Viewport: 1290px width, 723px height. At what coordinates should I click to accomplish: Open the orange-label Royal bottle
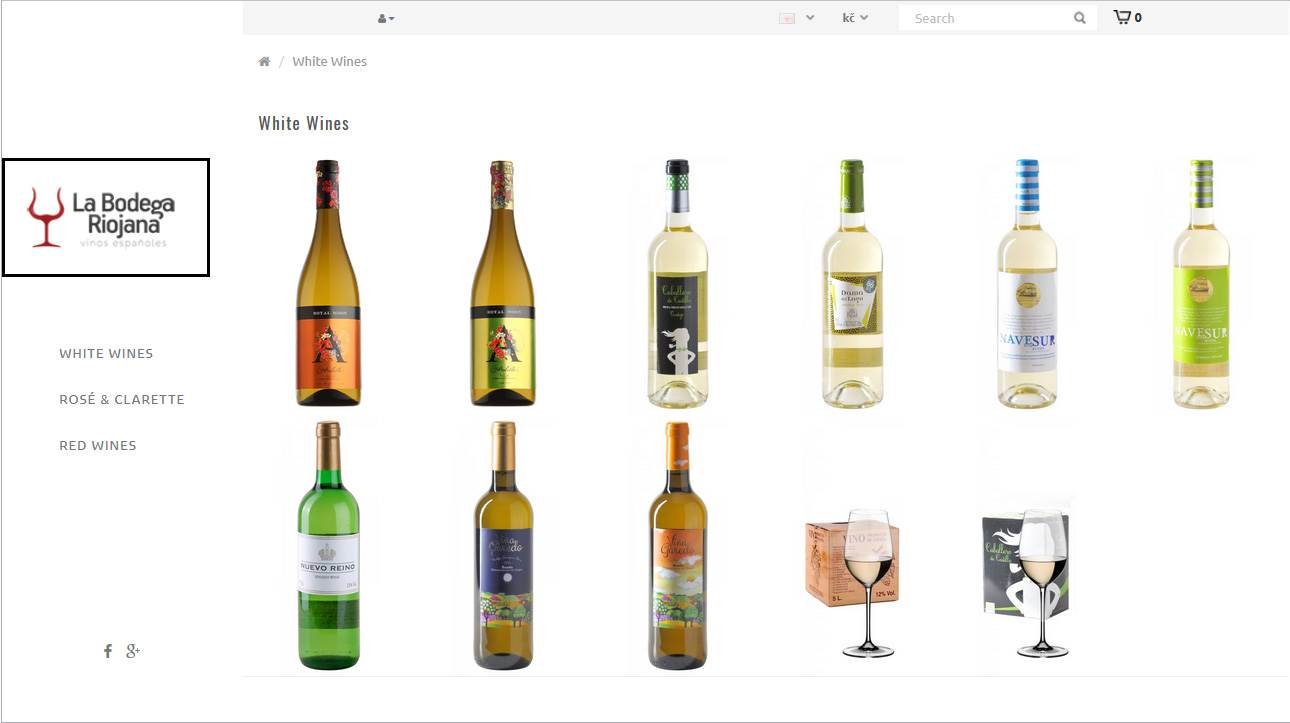pyautogui.click(x=328, y=284)
